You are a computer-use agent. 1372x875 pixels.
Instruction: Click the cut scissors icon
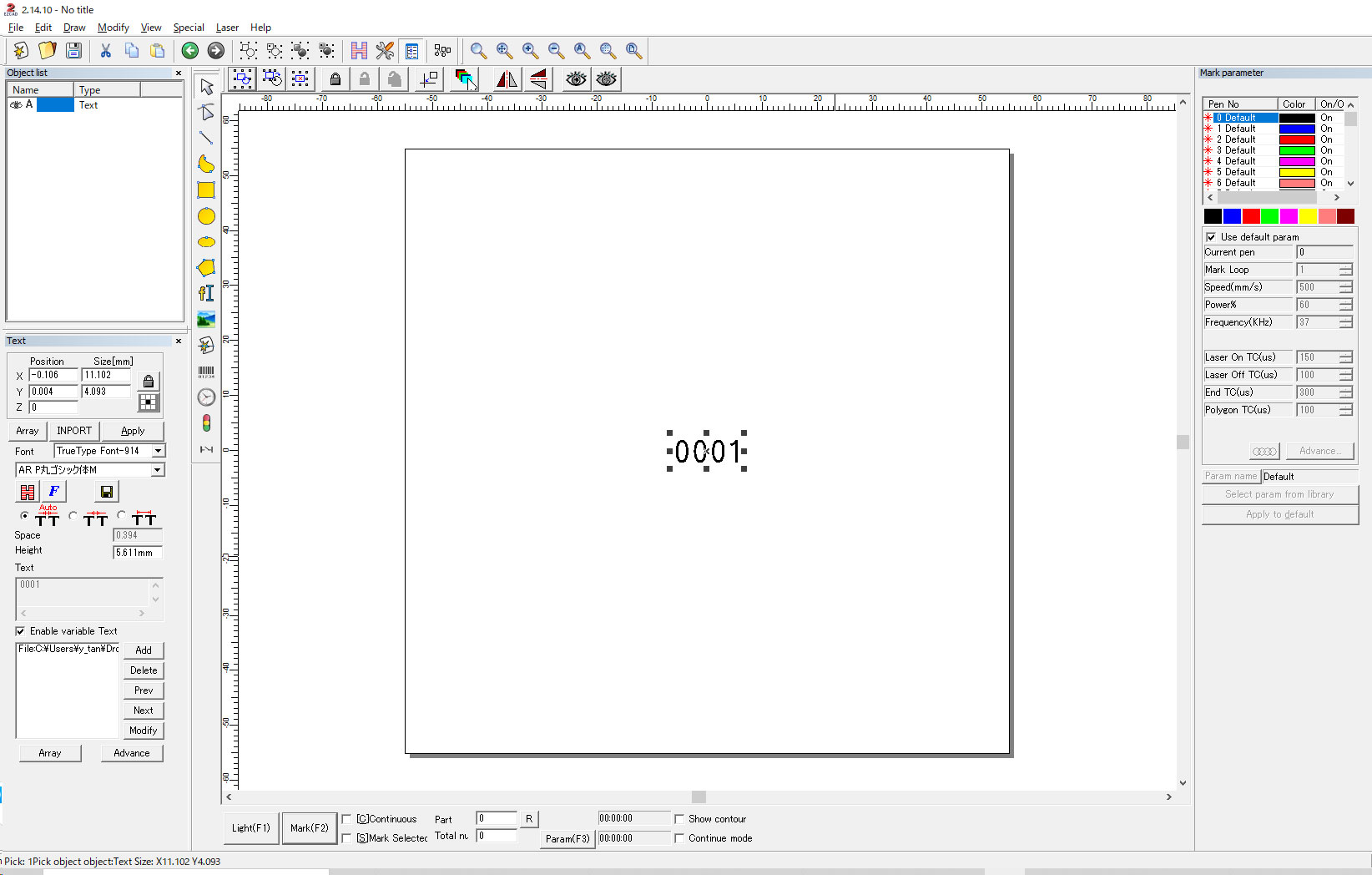click(106, 51)
